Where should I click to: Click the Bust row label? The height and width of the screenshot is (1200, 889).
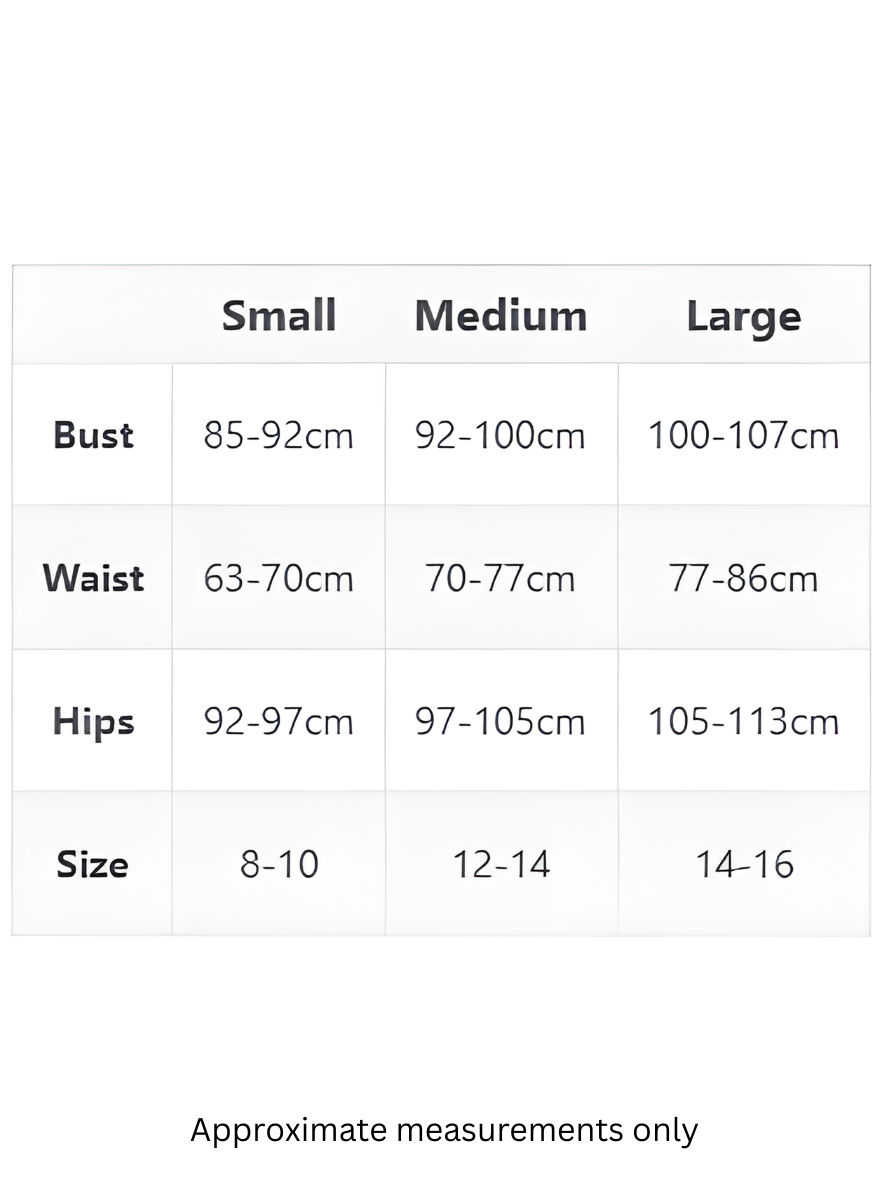tap(93, 435)
